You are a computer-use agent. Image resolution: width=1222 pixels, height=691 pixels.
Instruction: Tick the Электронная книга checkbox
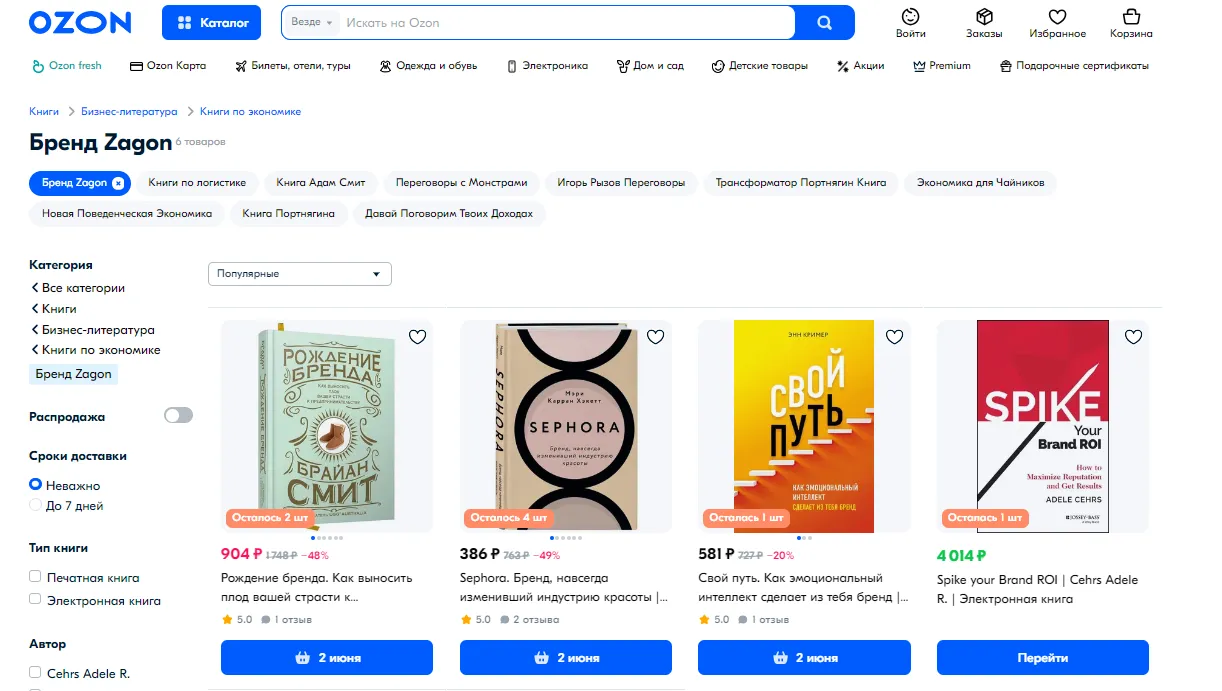pos(35,599)
